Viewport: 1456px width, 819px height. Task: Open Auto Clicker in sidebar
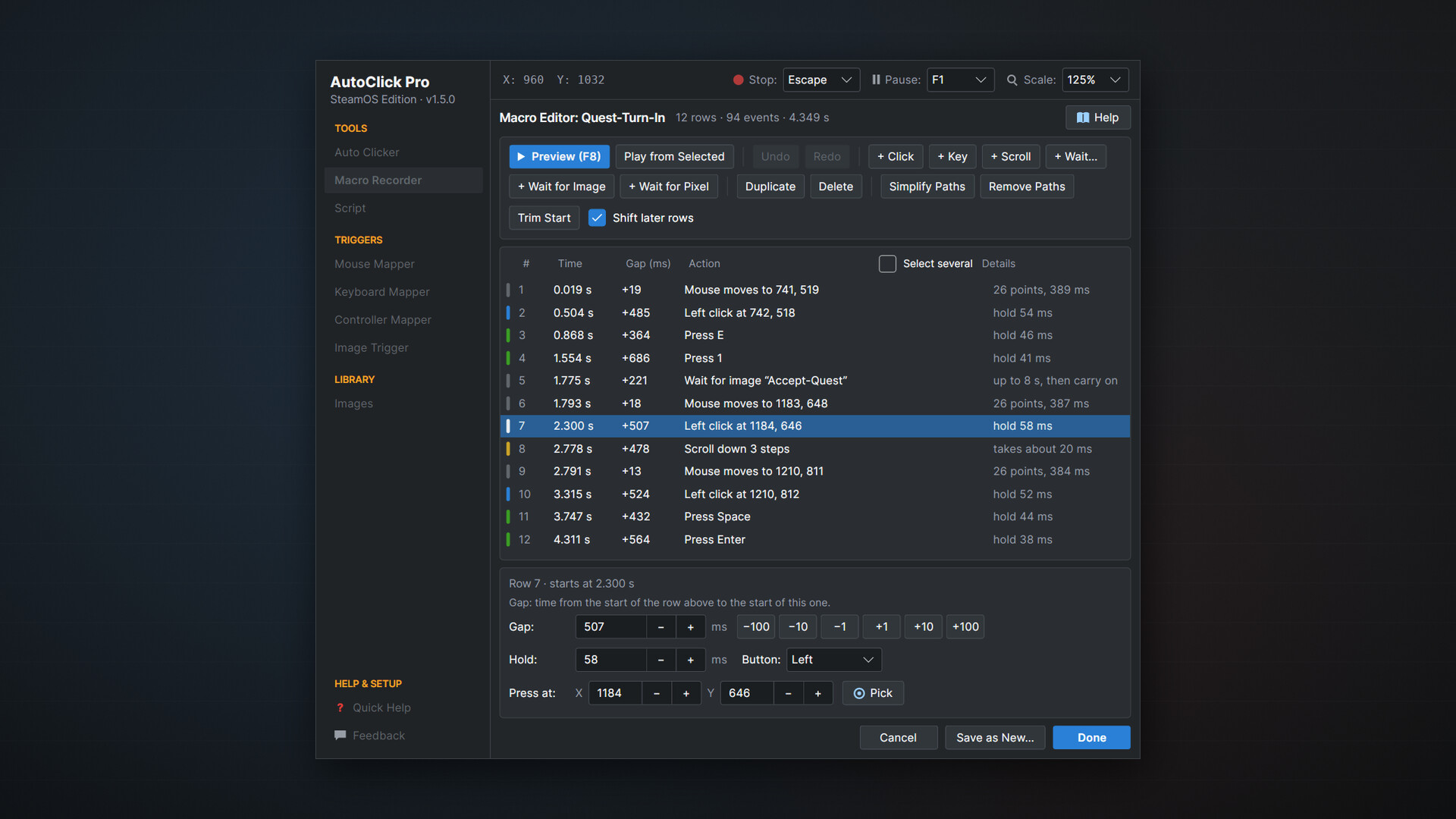(x=403, y=152)
